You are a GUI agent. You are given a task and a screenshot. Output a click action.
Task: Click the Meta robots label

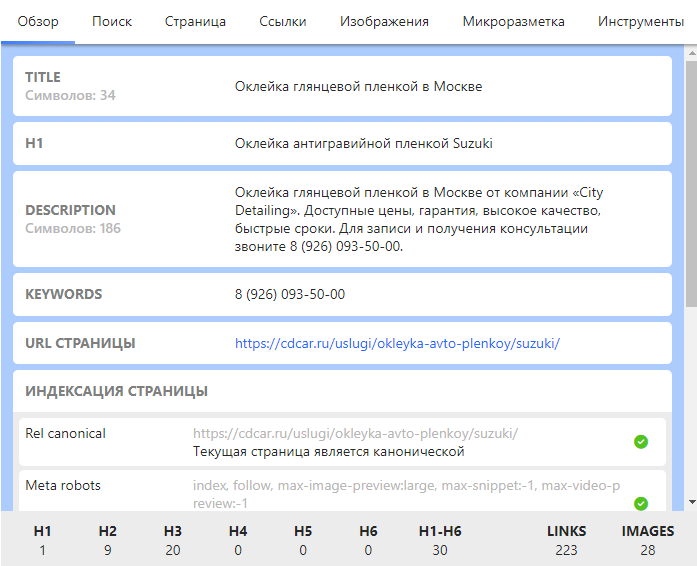point(63,485)
